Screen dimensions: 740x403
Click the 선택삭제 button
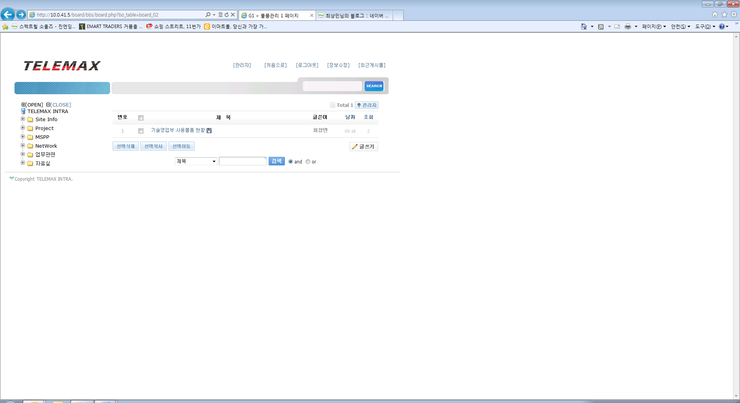[126, 146]
